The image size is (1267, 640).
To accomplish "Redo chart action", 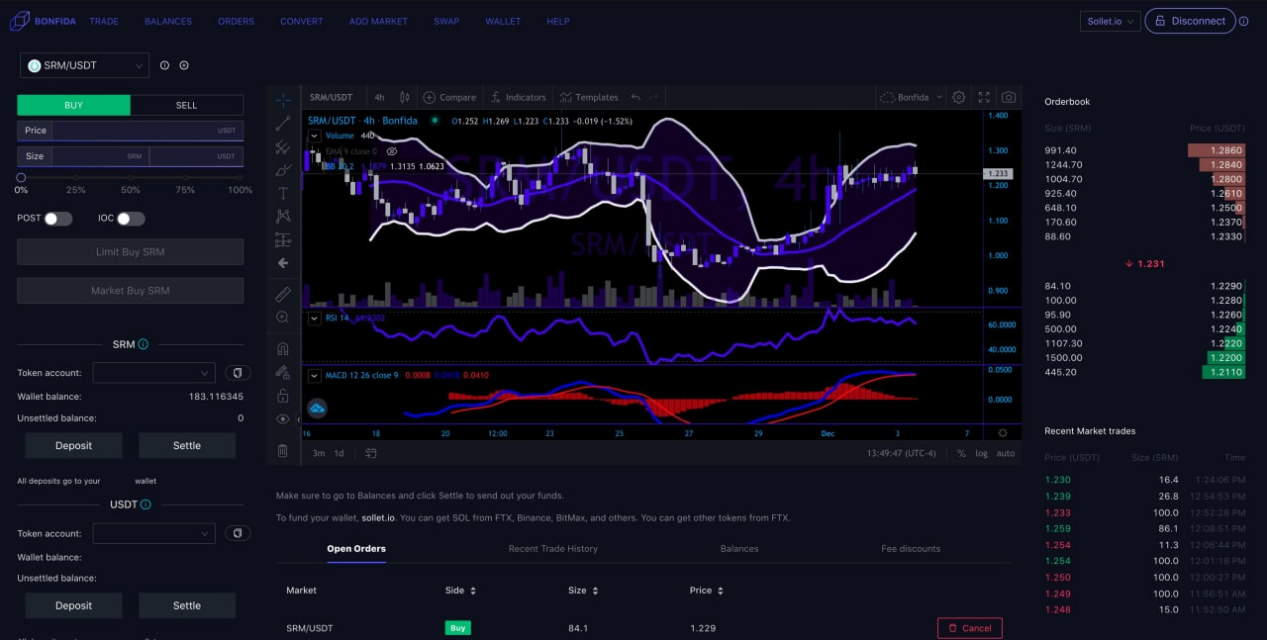I will click(655, 97).
